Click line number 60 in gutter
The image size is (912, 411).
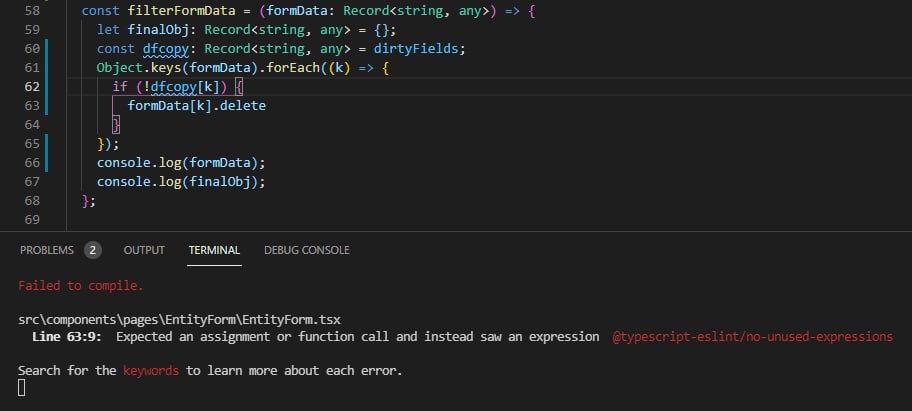tap(33, 49)
